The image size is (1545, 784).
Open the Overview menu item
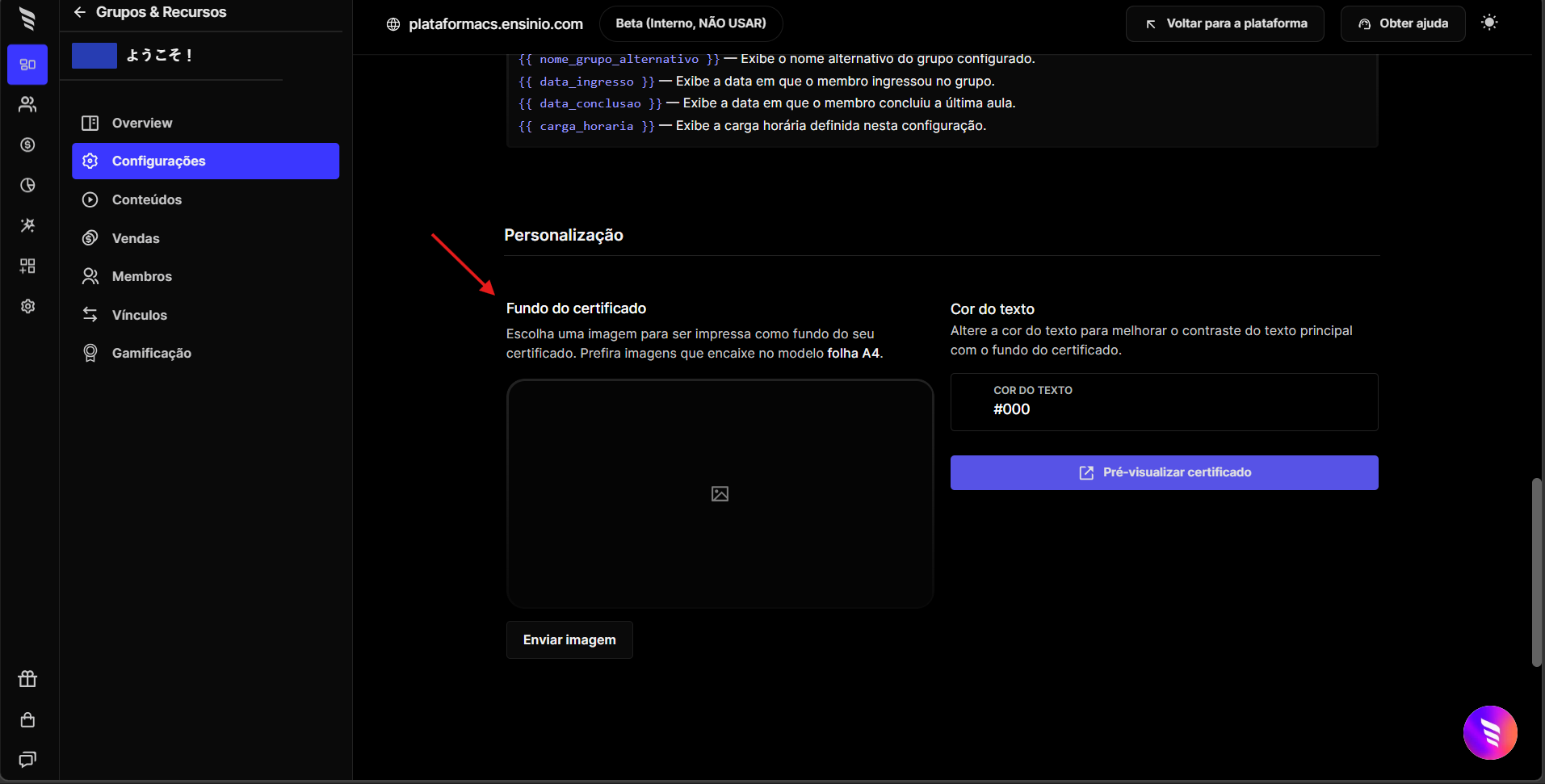(142, 123)
